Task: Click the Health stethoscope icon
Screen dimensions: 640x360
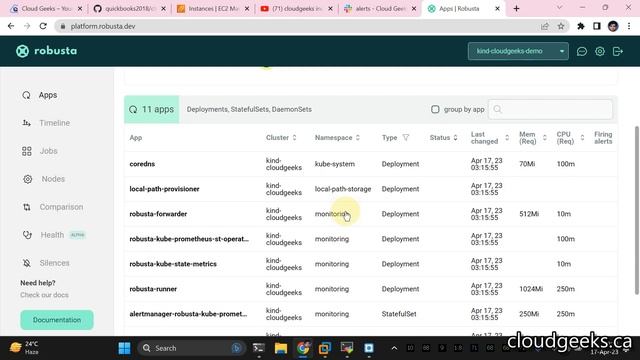Action: coord(27,235)
